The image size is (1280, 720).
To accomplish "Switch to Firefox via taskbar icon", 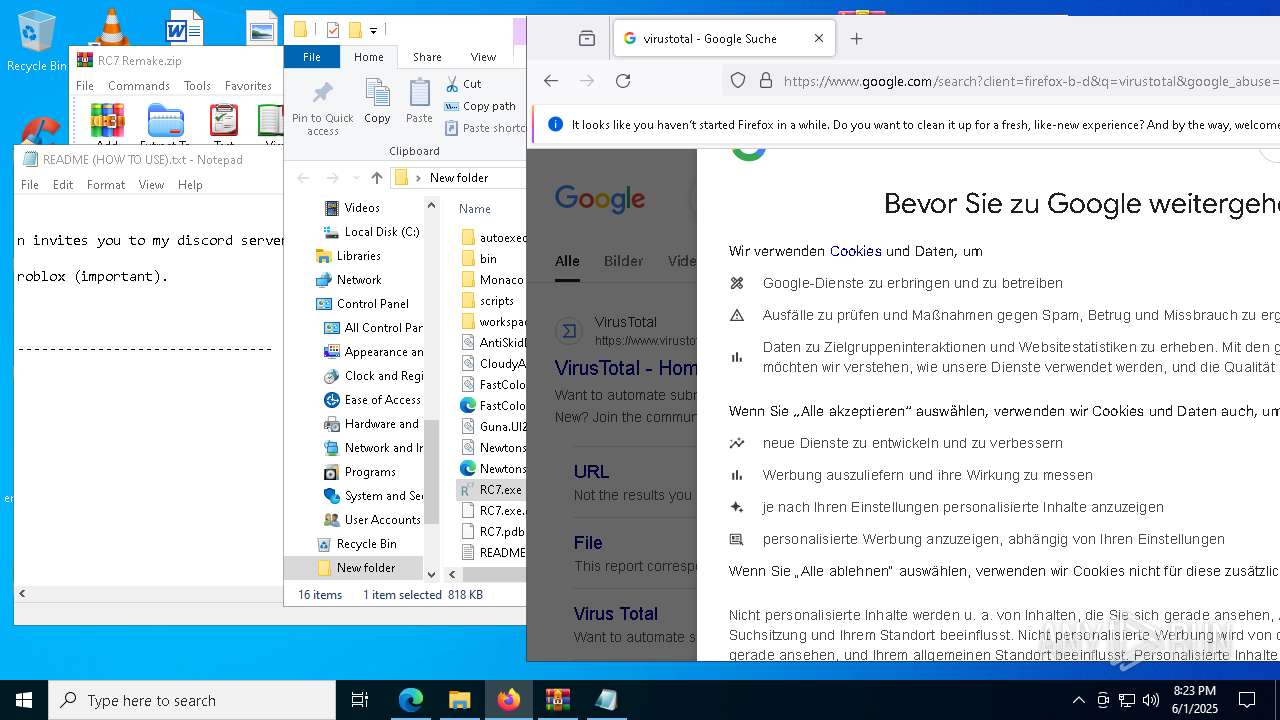I will (509, 700).
